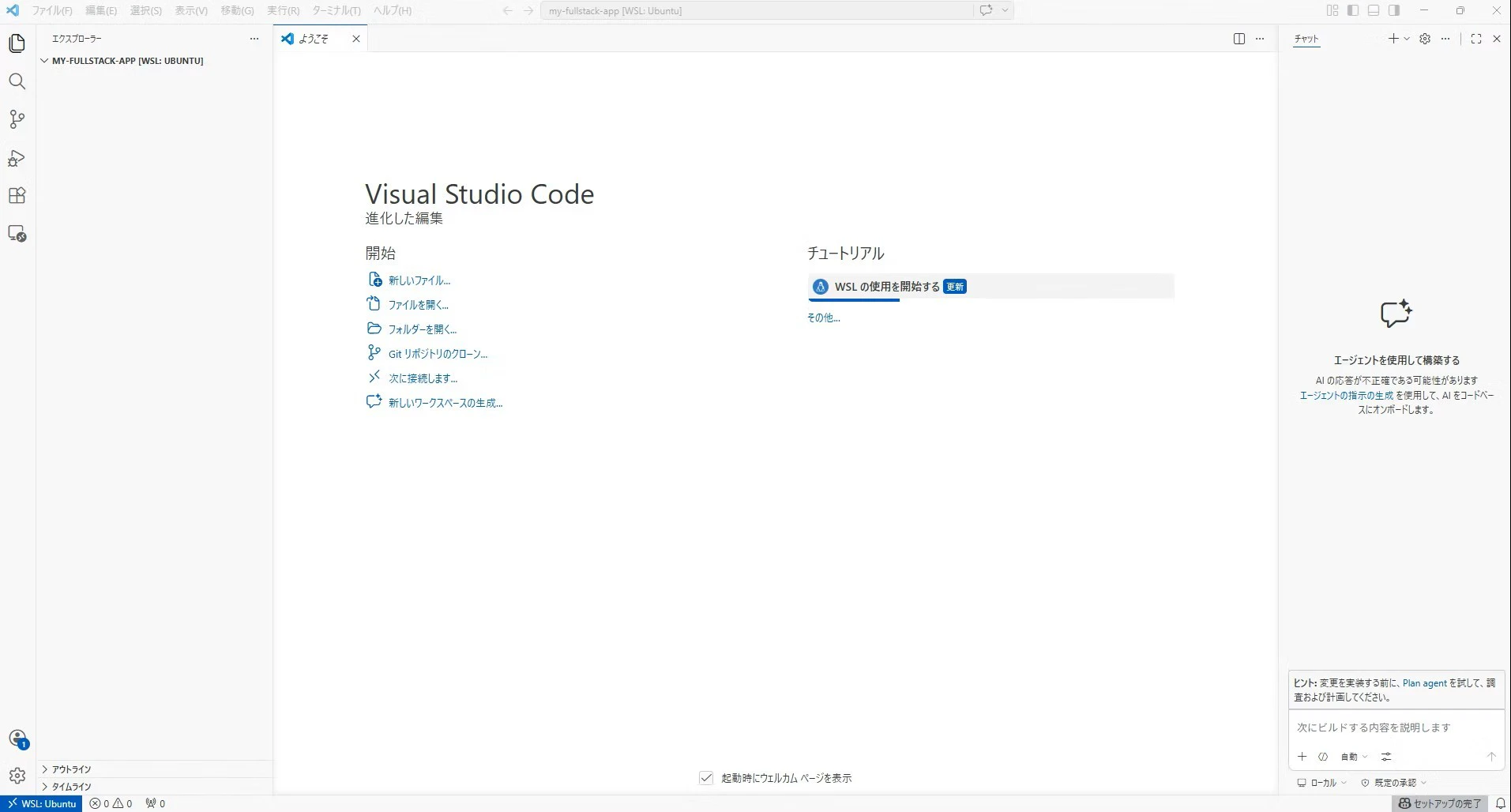
Task: Click the 新しいファイル... link
Action: click(x=419, y=280)
